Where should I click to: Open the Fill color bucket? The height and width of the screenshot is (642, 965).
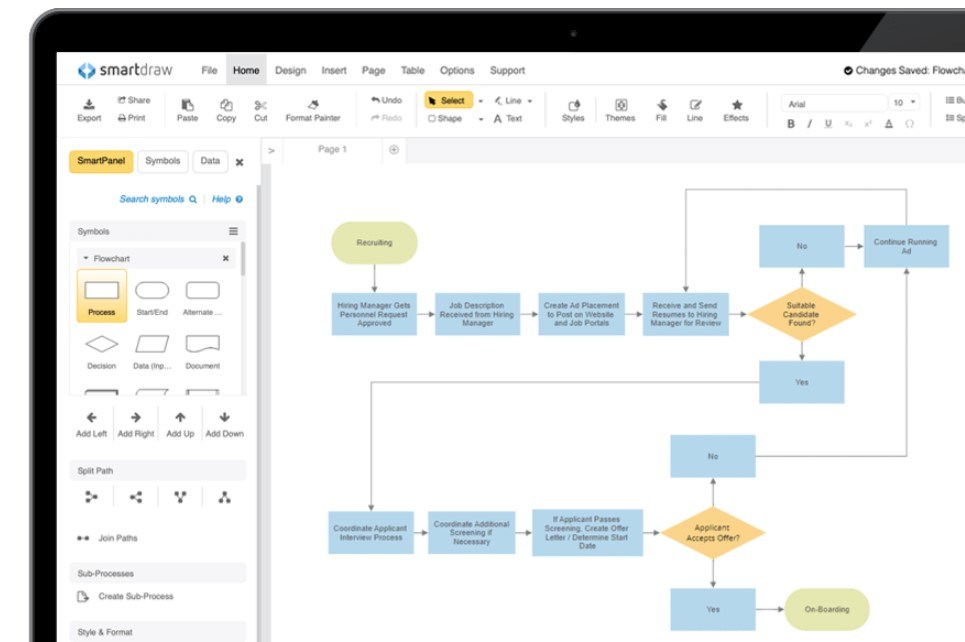point(661,110)
